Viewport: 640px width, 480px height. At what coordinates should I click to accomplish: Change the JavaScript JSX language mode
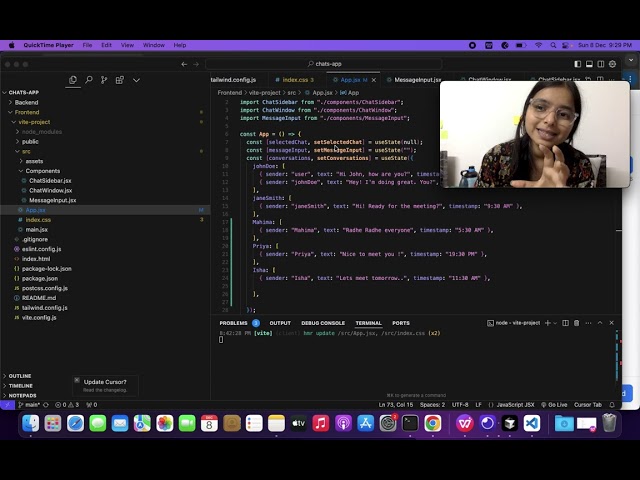(x=515, y=405)
